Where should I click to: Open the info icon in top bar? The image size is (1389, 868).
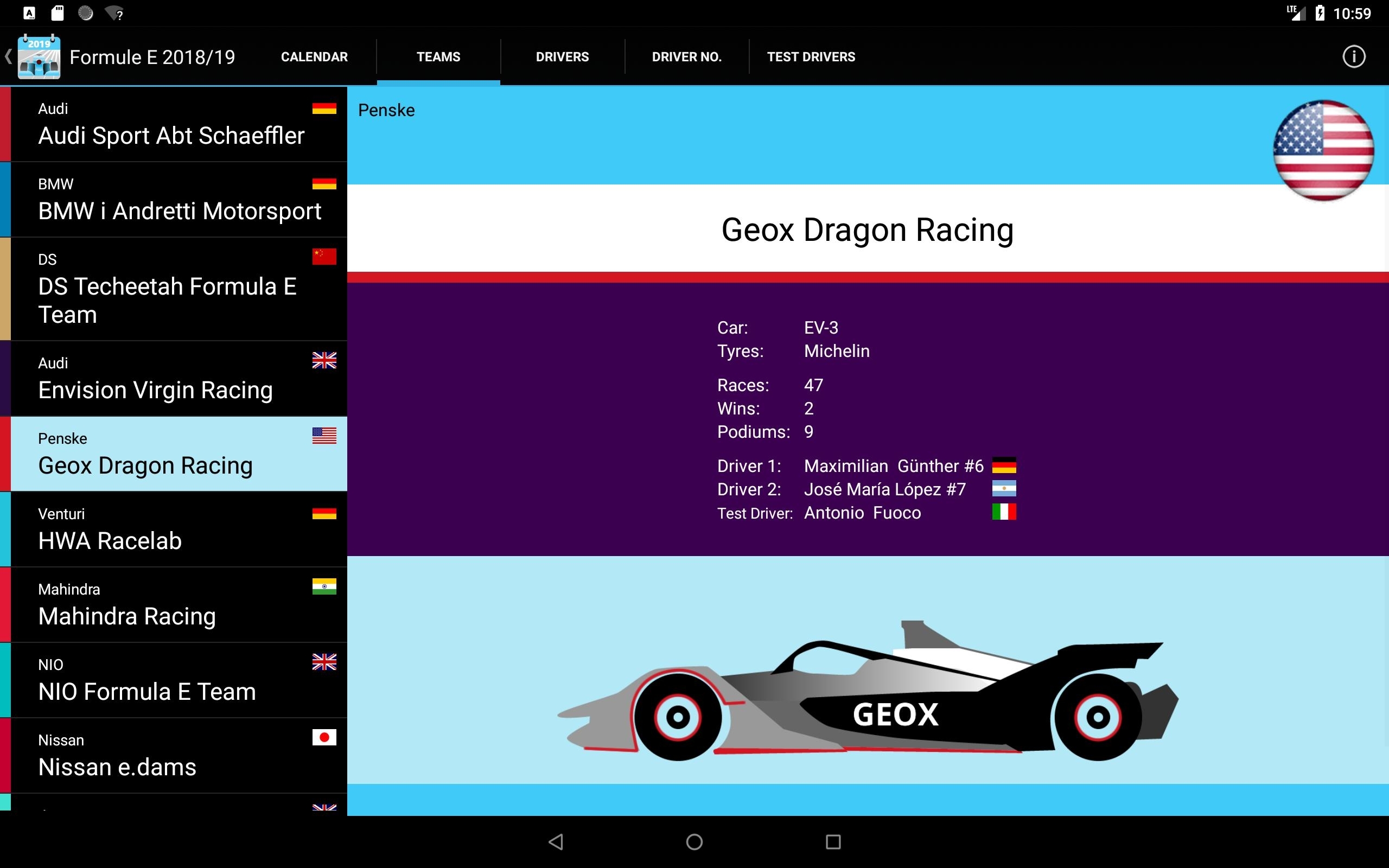coord(1353,56)
